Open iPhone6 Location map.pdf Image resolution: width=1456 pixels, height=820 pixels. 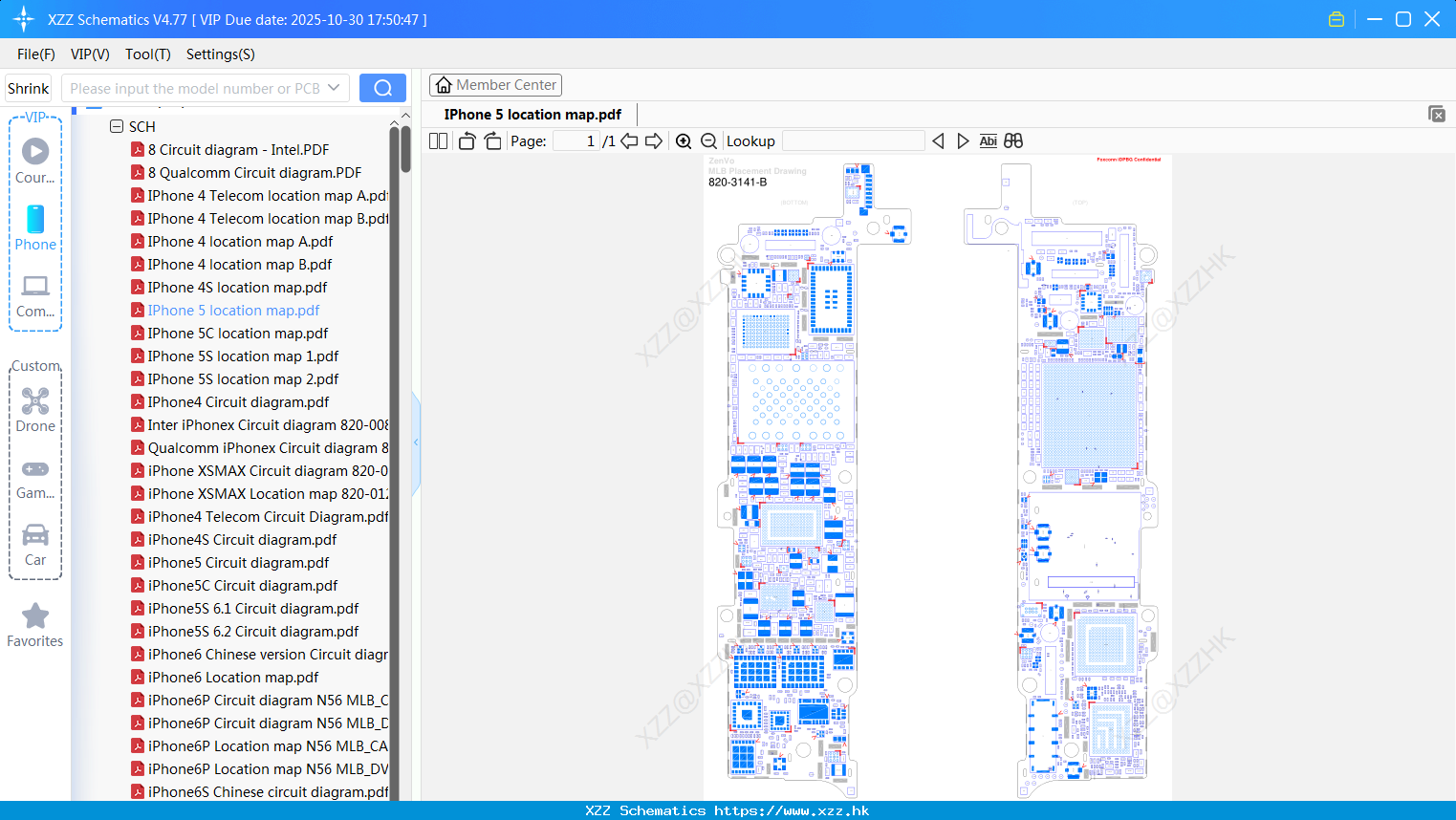(233, 677)
